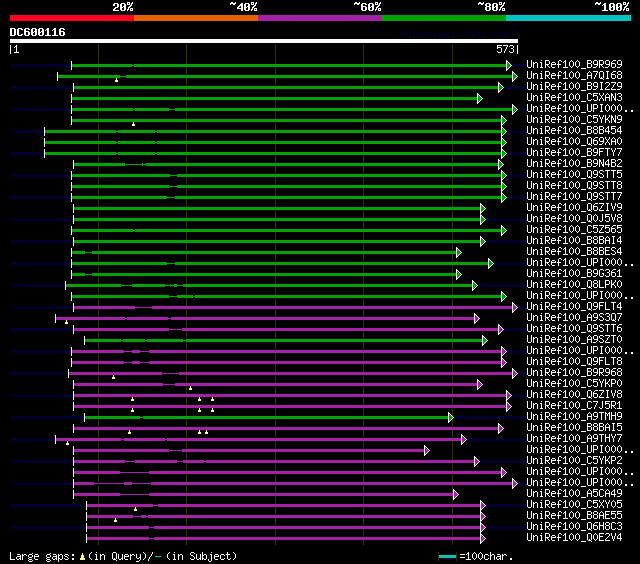
Task: Click the red 20% identity legend segment
Action: (x=72, y=18)
